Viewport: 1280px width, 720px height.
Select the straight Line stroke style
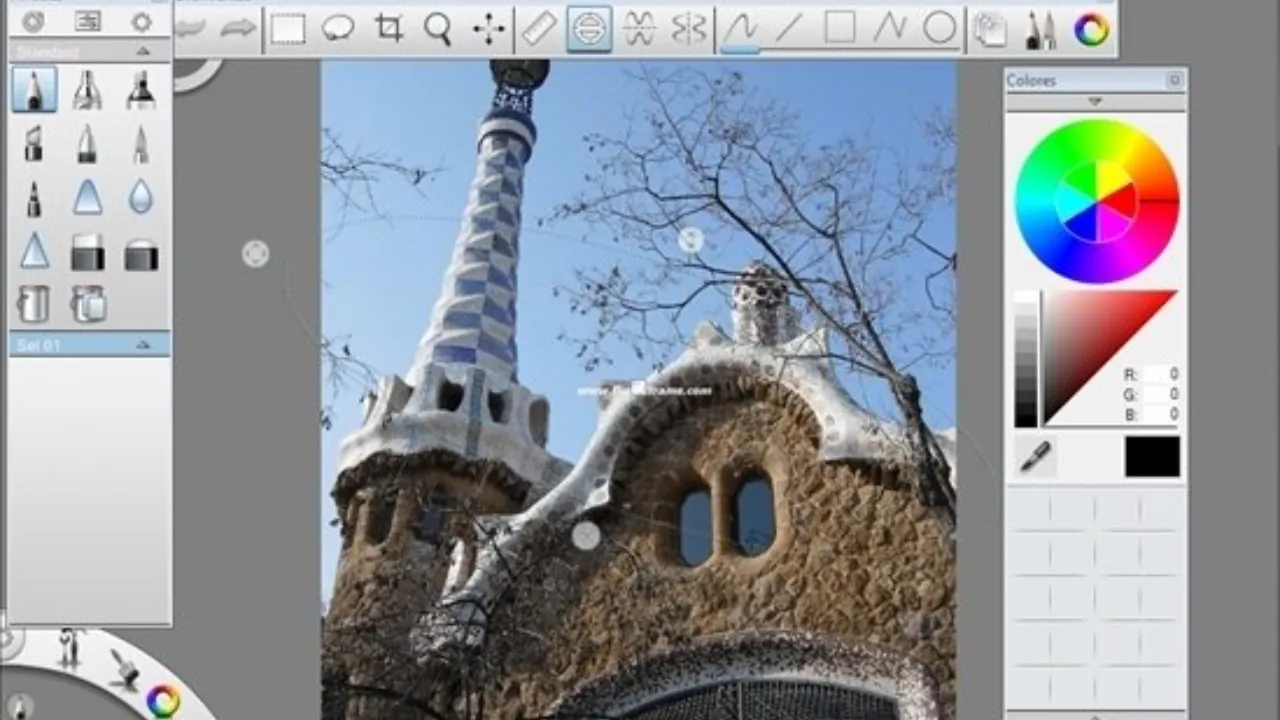(x=789, y=29)
